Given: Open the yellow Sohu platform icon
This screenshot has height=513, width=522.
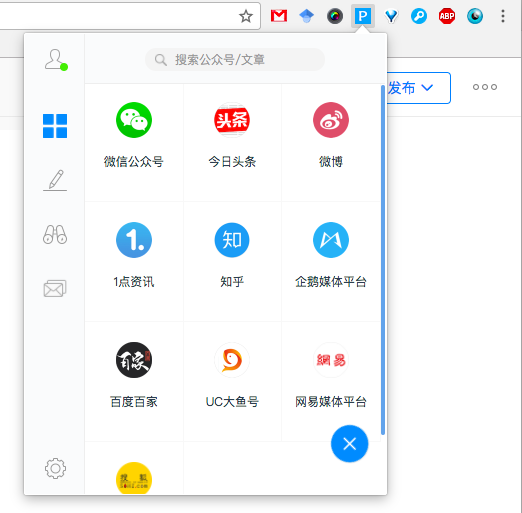Looking at the screenshot, I should coord(134,478).
